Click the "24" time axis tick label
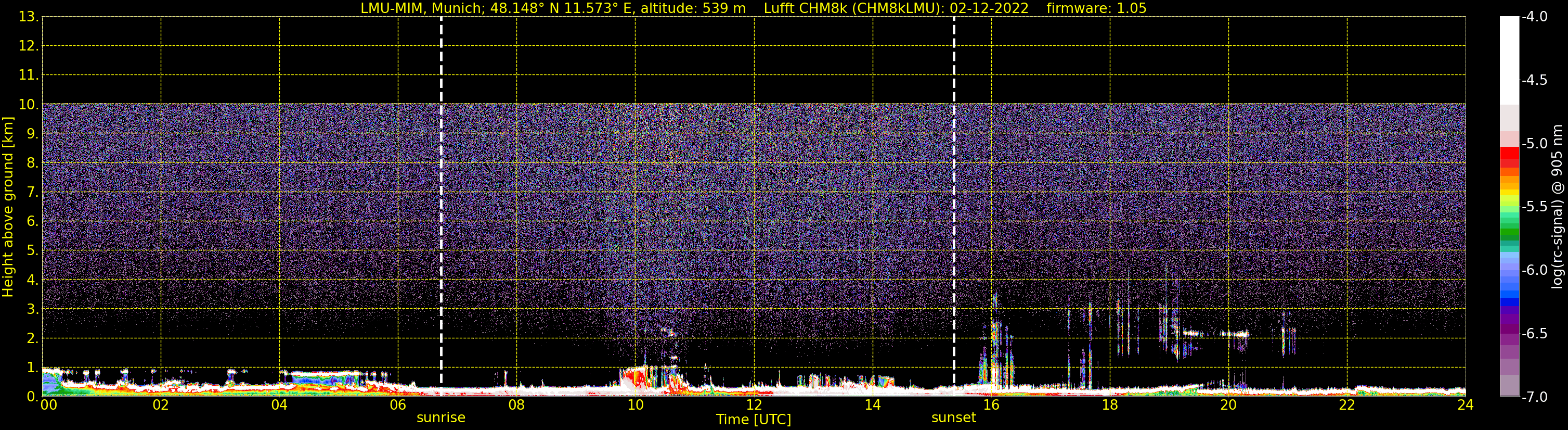The image size is (1568, 430). coord(1466,405)
